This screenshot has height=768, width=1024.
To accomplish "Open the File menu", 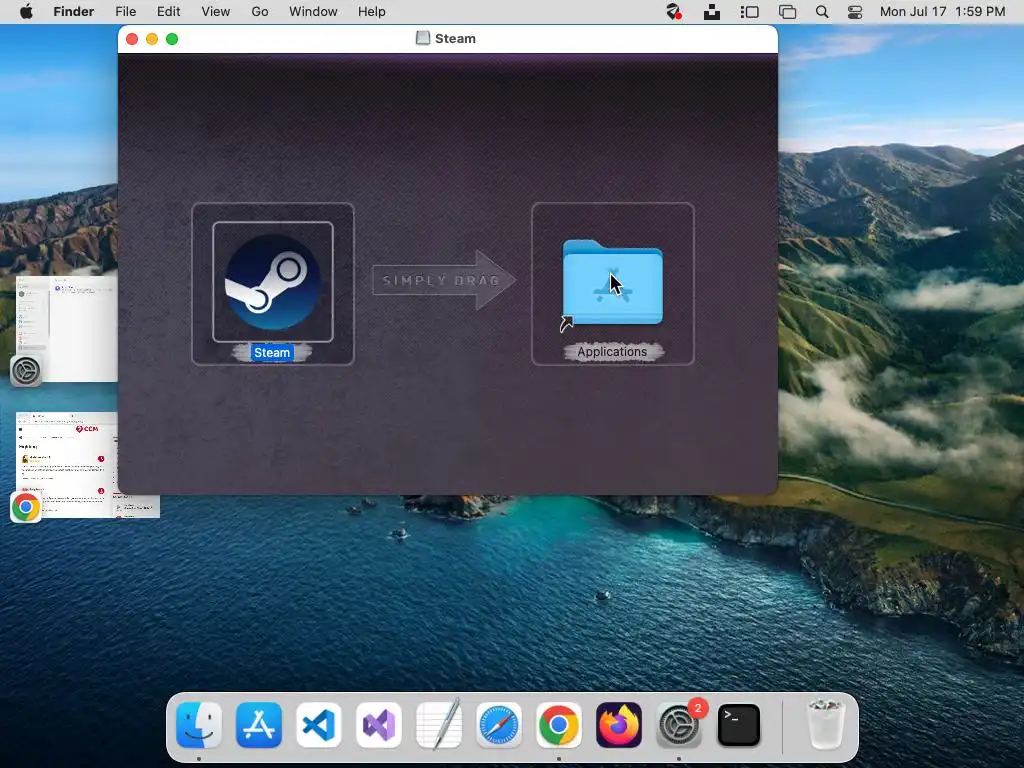I will (x=125, y=12).
